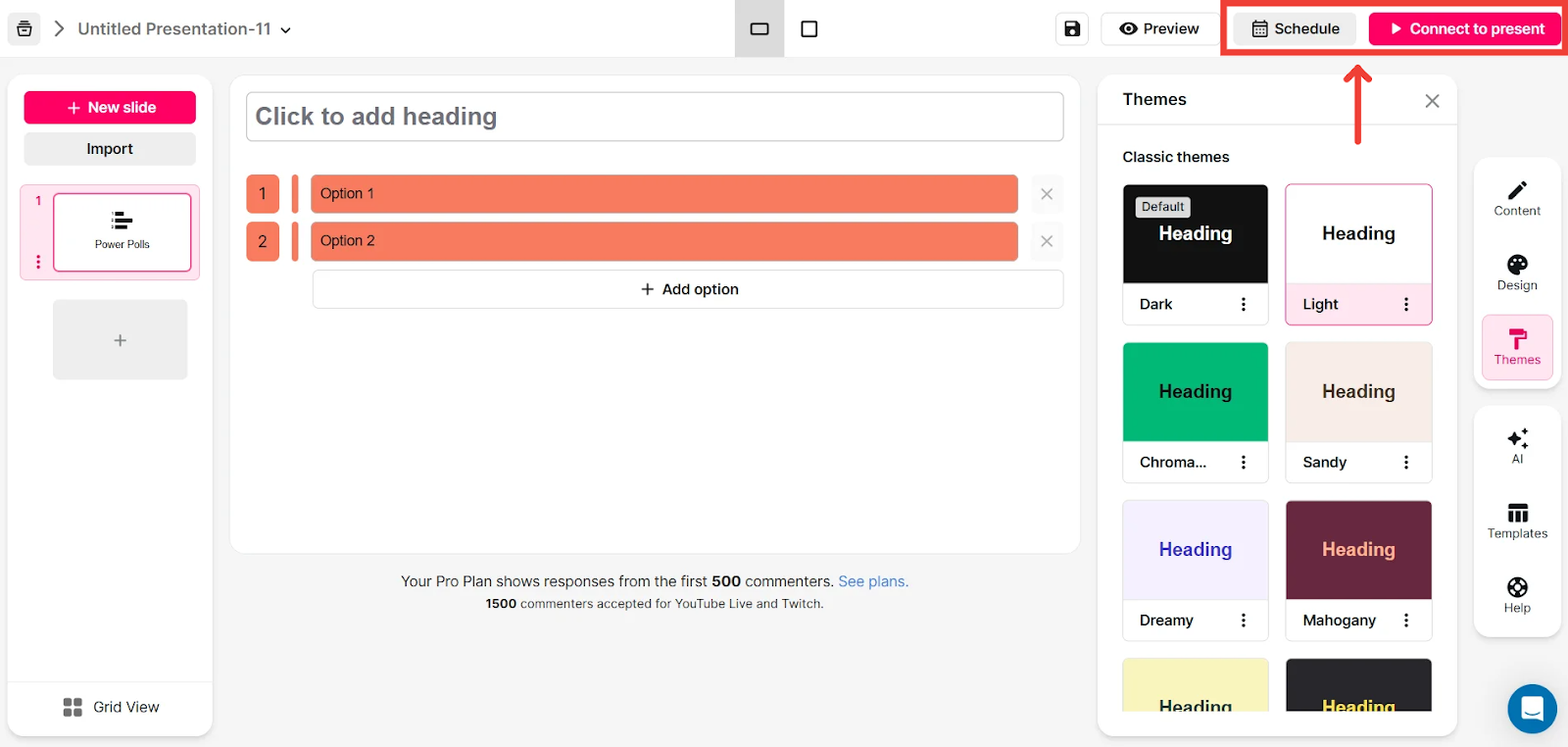
Task: Remove Option 1 with its X
Action: click(1047, 194)
